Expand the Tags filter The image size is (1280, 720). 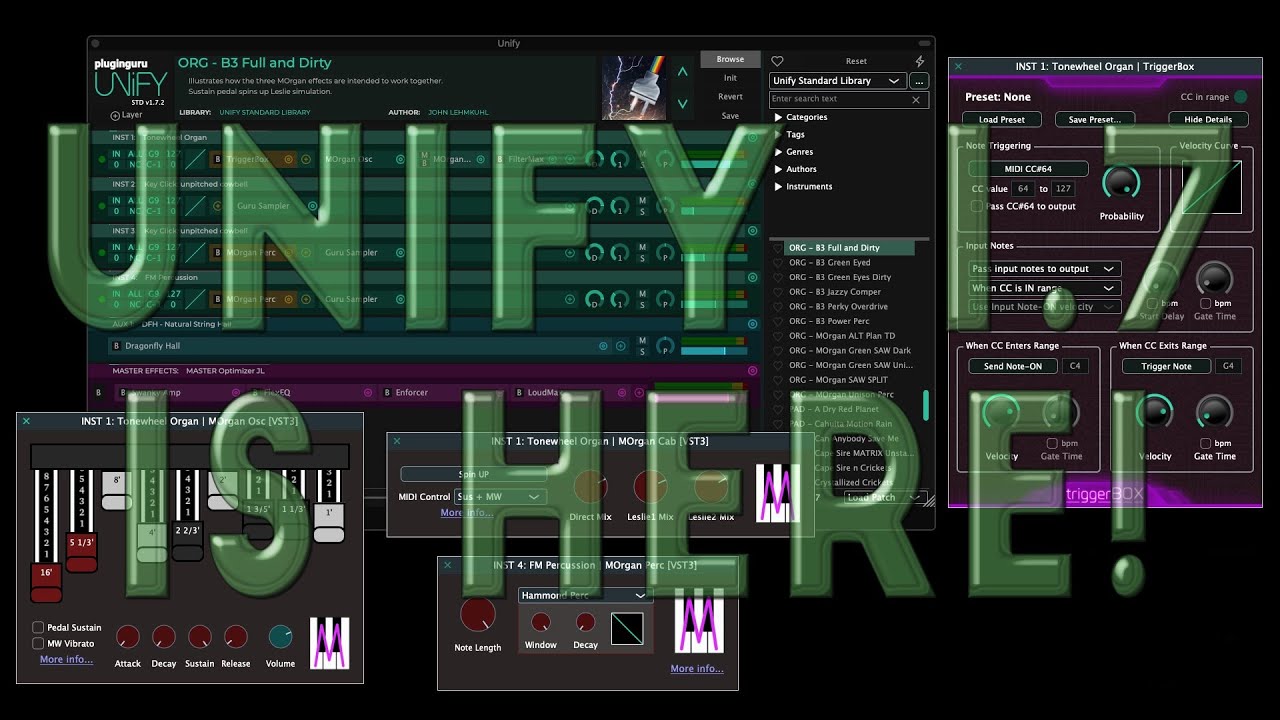pyautogui.click(x=778, y=134)
